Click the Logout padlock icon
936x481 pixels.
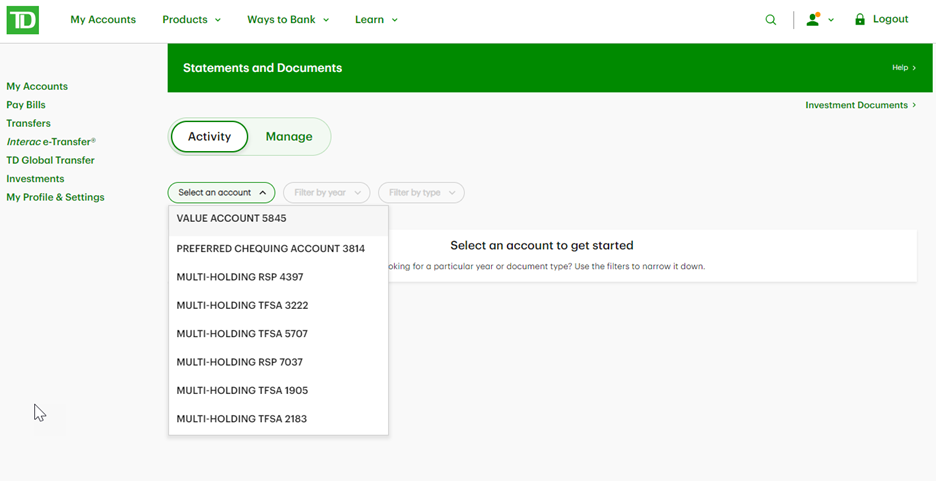point(860,19)
